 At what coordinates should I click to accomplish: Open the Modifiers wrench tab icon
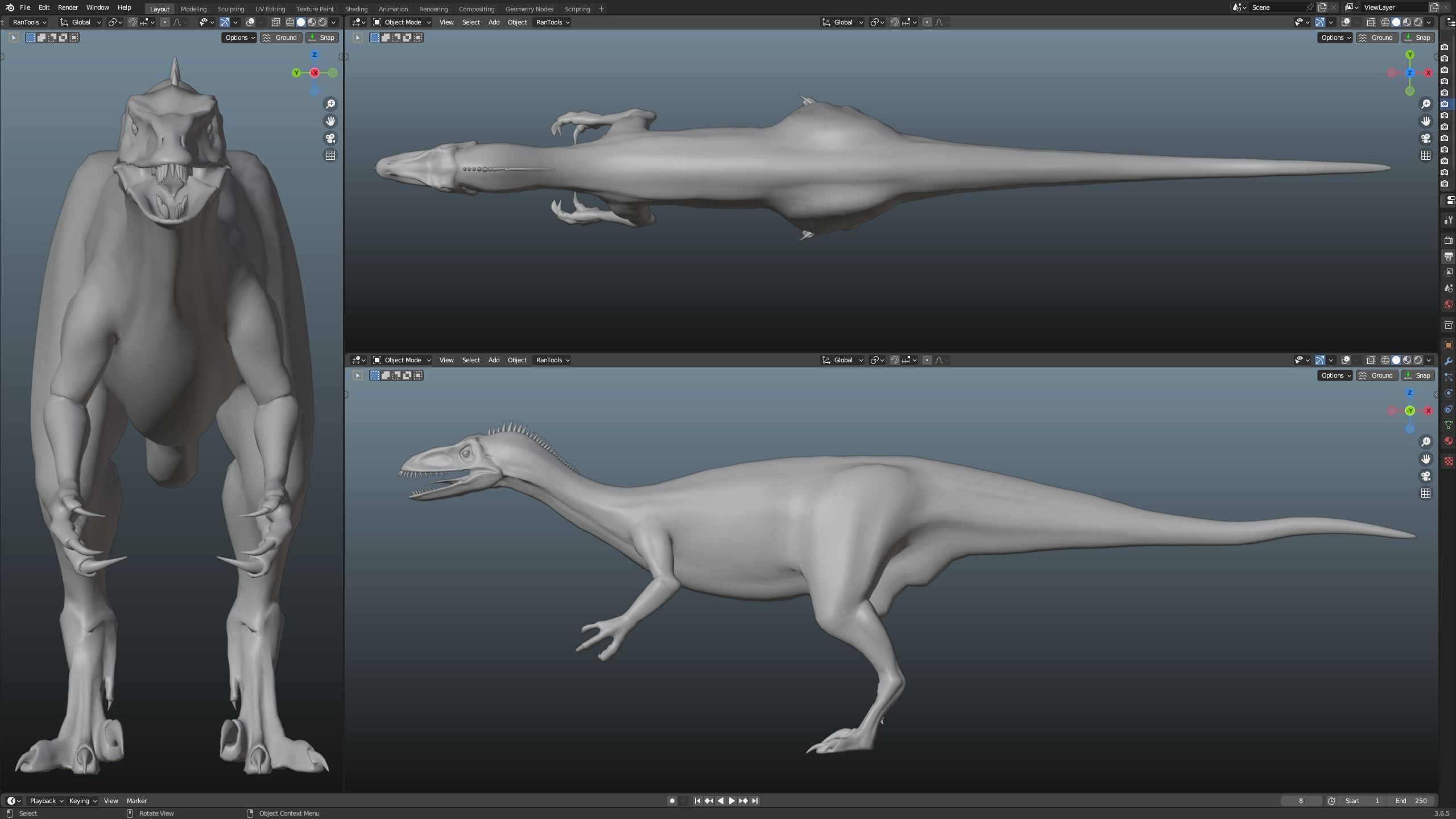tap(1449, 361)
